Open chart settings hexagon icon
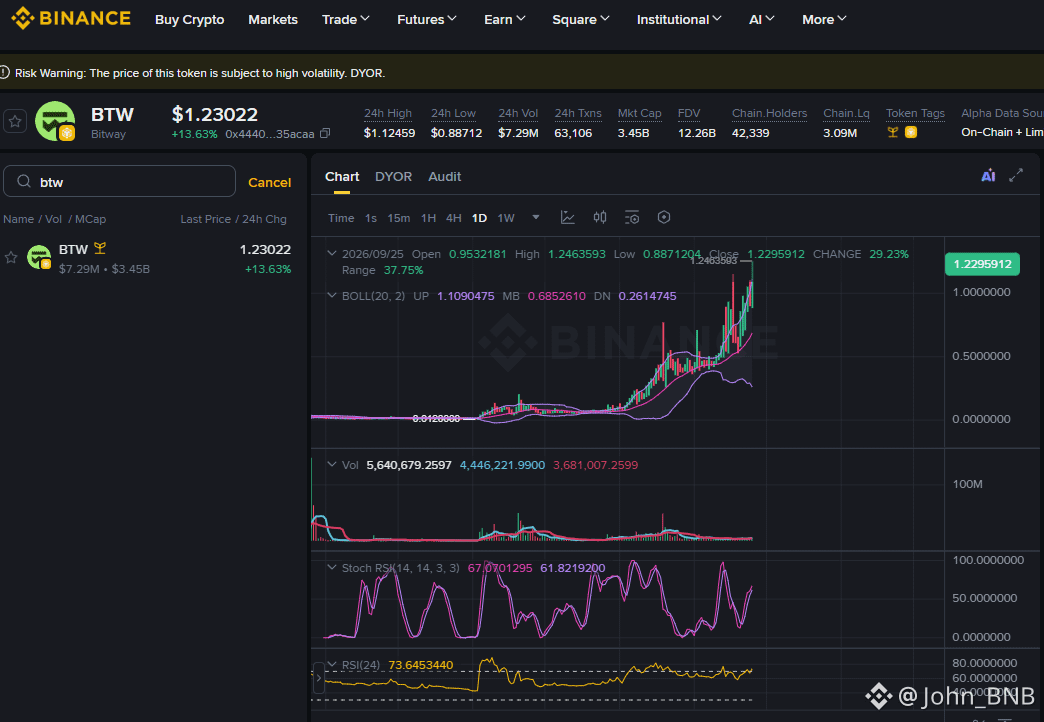1044x722 pixels. pos(664,217)
